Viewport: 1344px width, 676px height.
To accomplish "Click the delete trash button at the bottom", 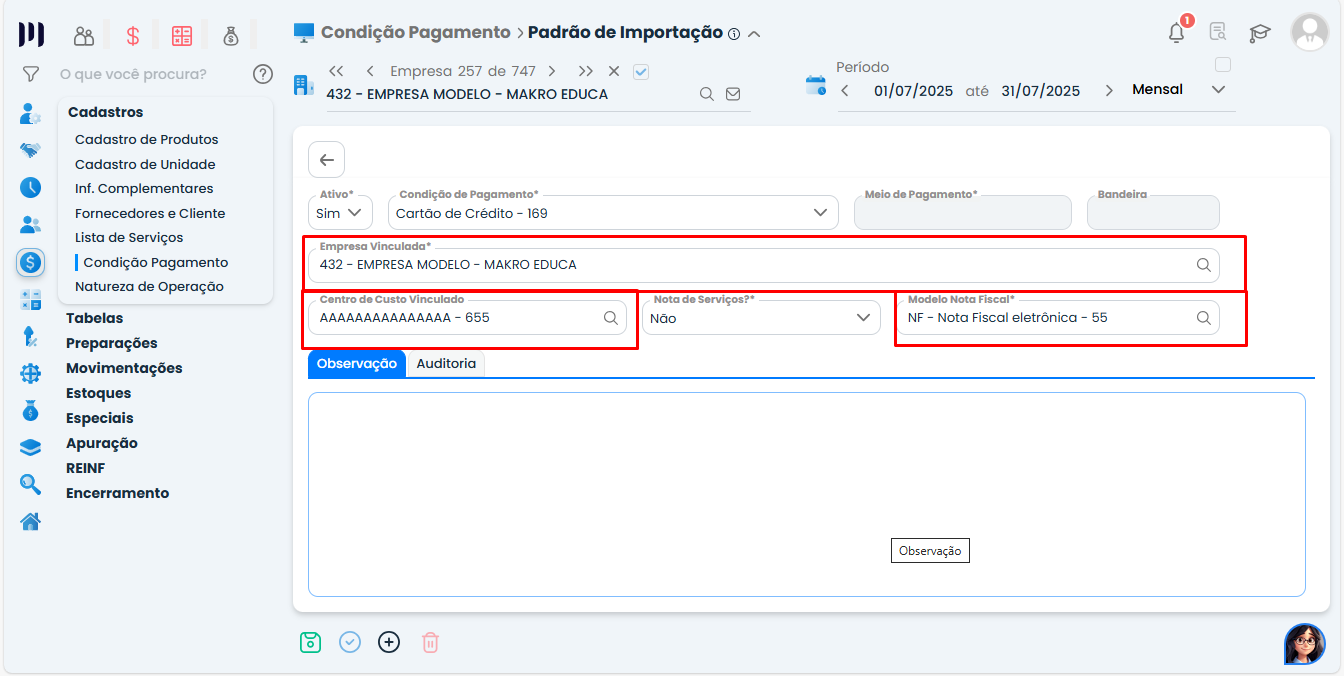I will 430,642.
